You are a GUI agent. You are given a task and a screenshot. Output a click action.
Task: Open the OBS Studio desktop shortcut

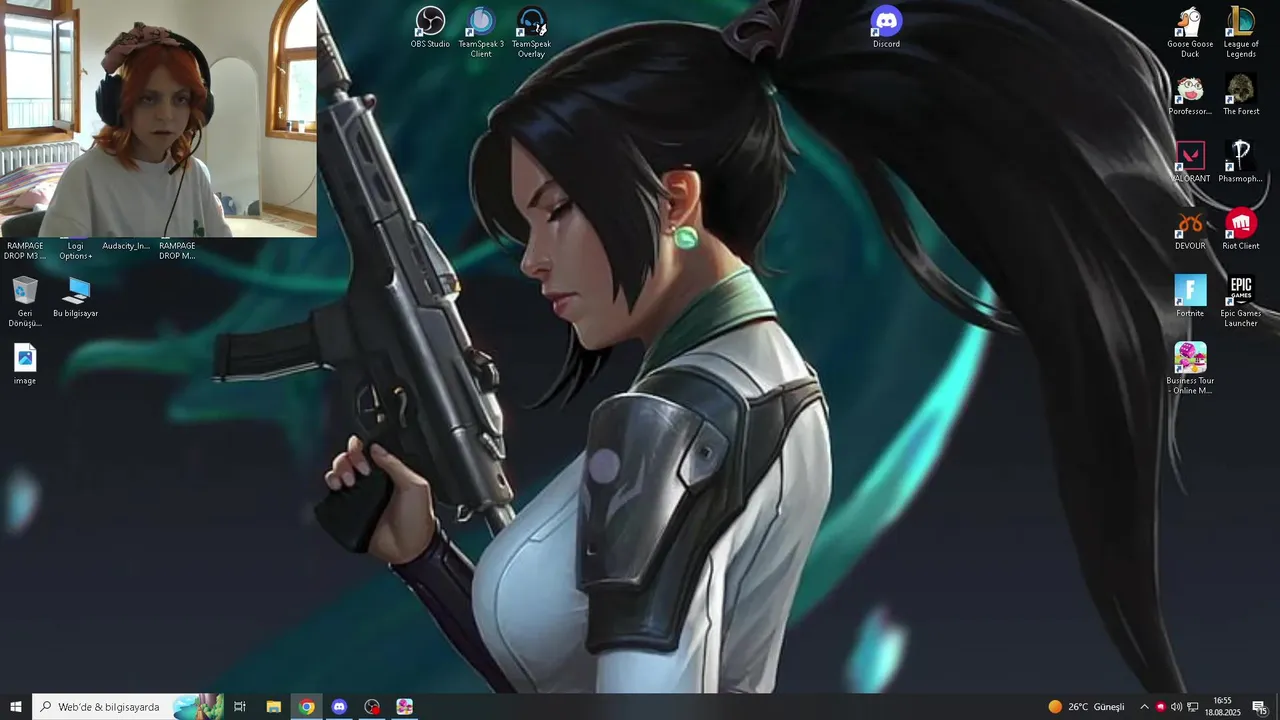click(x=430, y=27)
